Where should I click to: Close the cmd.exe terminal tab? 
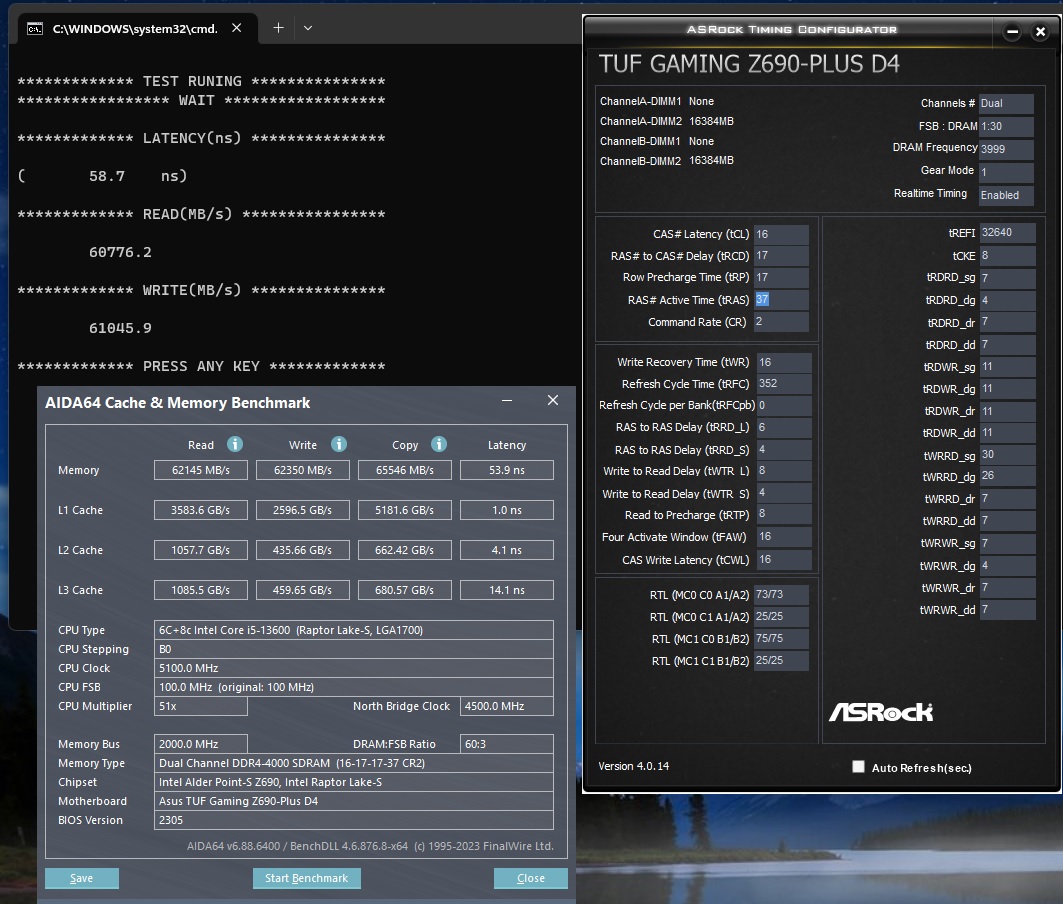[x=237, y=28]
